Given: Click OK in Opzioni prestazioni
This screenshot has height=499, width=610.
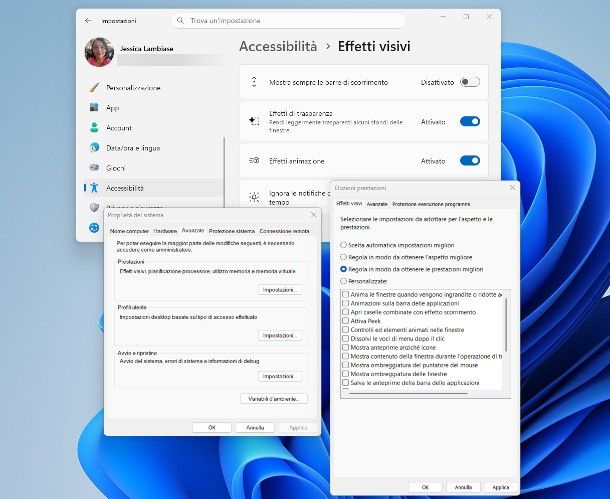Looking at the screenshot, I should (x=425, y=487).
